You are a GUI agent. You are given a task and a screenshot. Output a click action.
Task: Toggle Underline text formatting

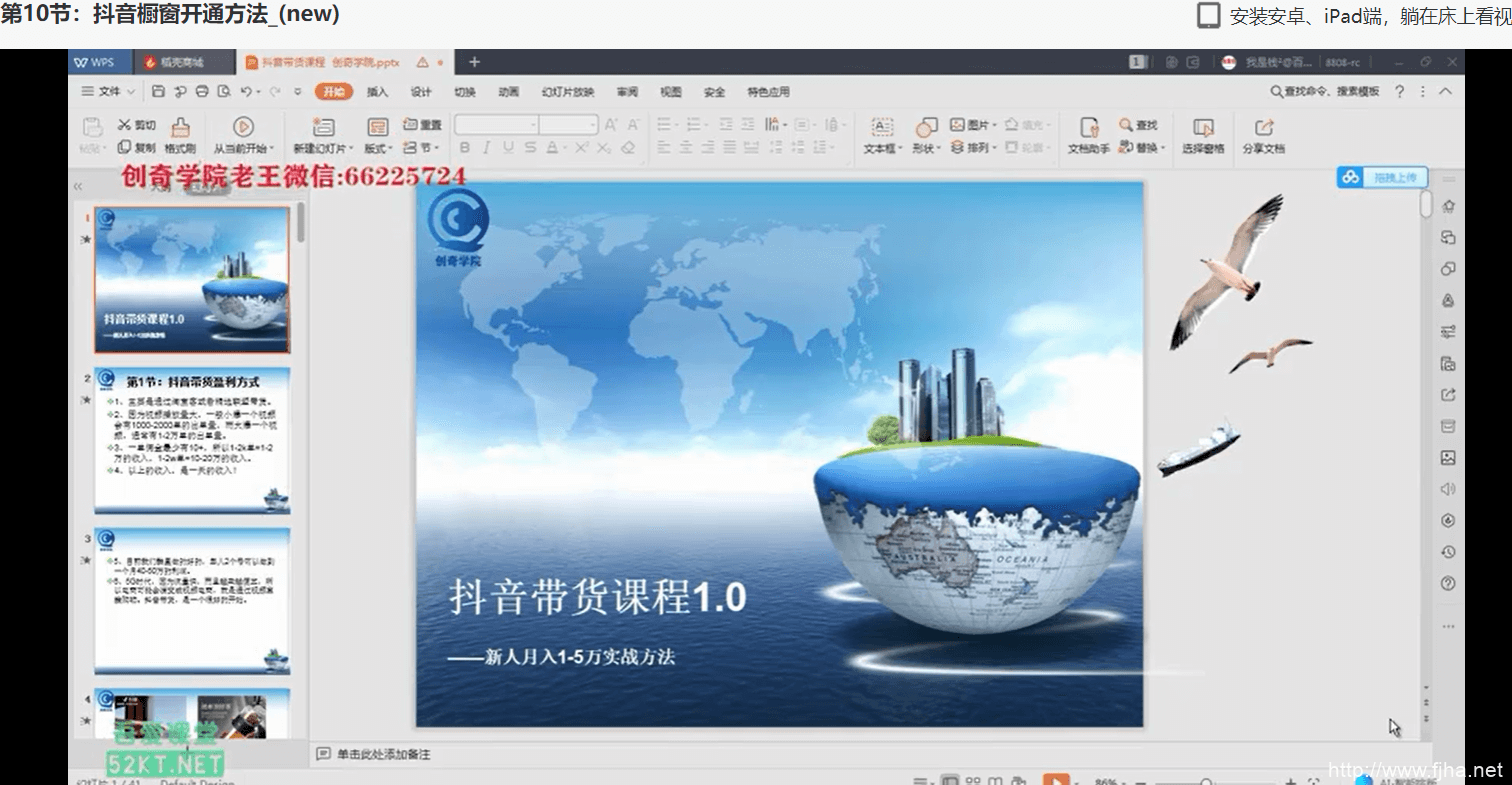509,147
